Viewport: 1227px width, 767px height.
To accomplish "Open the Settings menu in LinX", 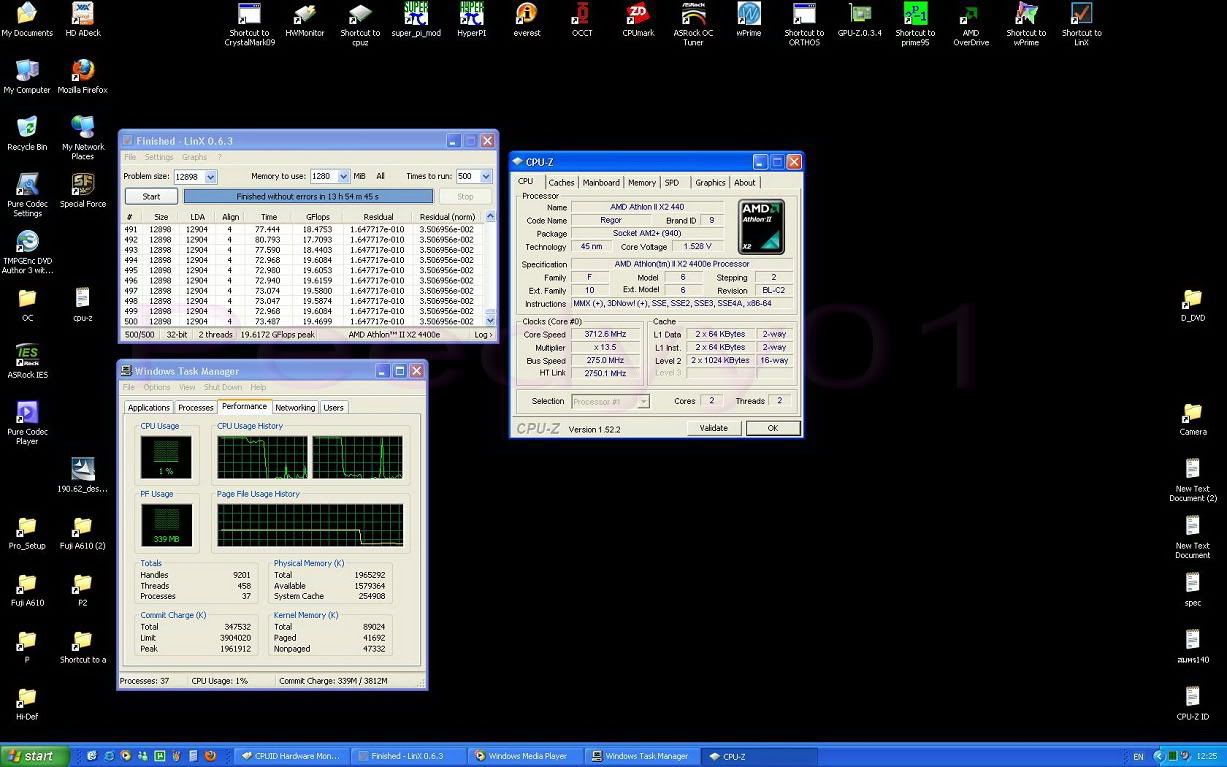I will coord(159,157).
